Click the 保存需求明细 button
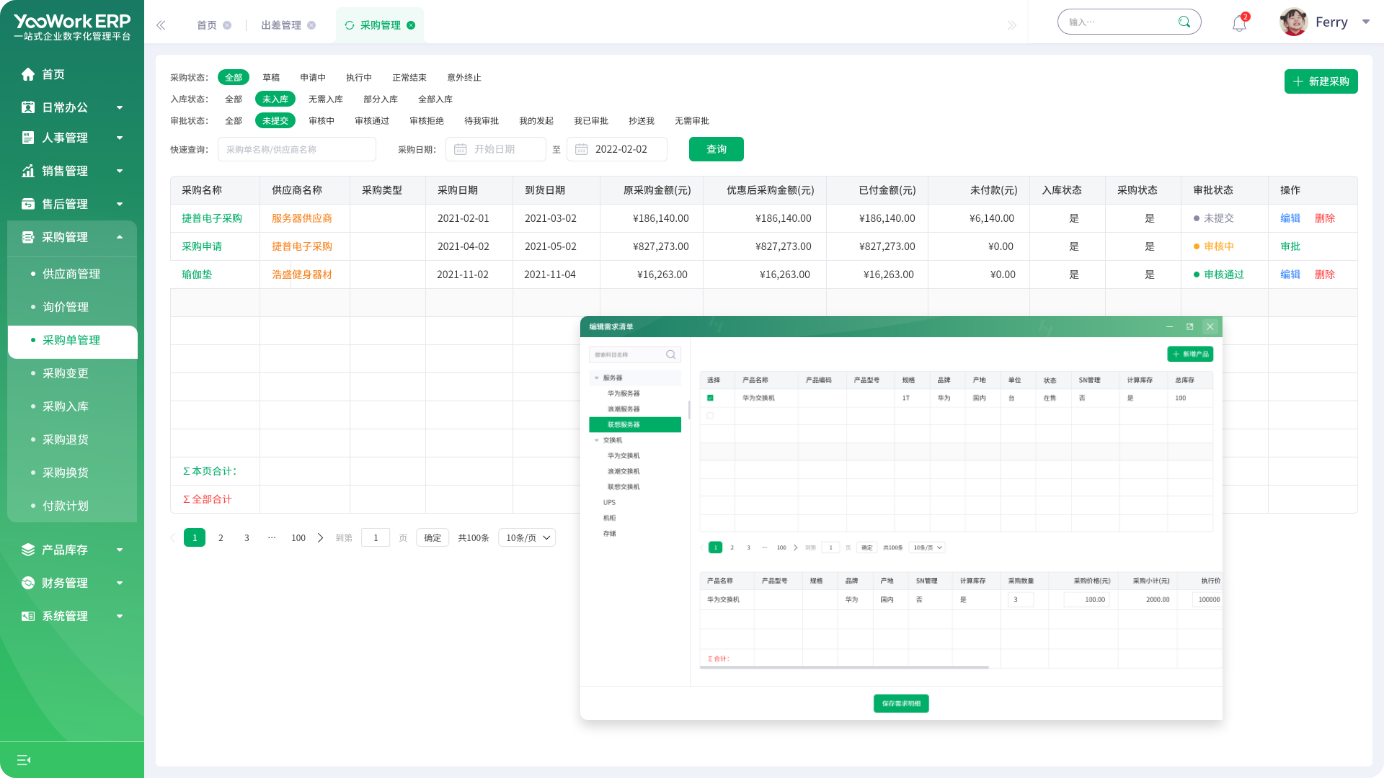 pyautogui.click(x=901, y=703)
